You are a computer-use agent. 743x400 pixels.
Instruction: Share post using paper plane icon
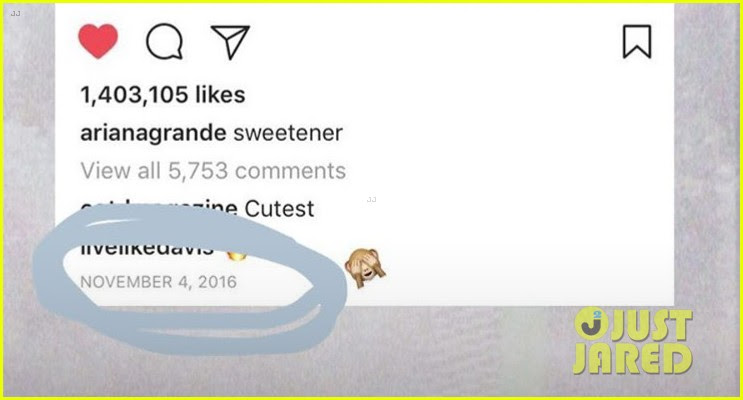[230, 42]
